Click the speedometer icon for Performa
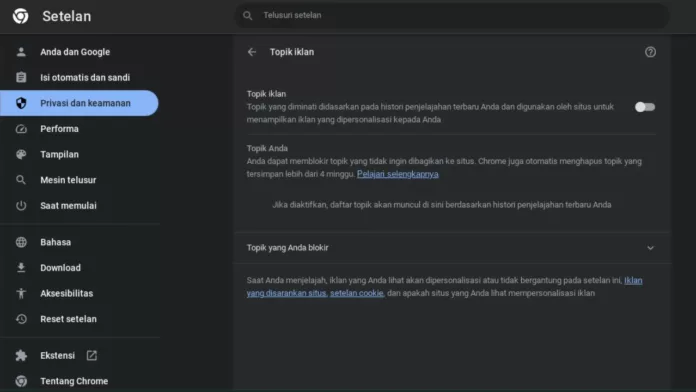 21,129
